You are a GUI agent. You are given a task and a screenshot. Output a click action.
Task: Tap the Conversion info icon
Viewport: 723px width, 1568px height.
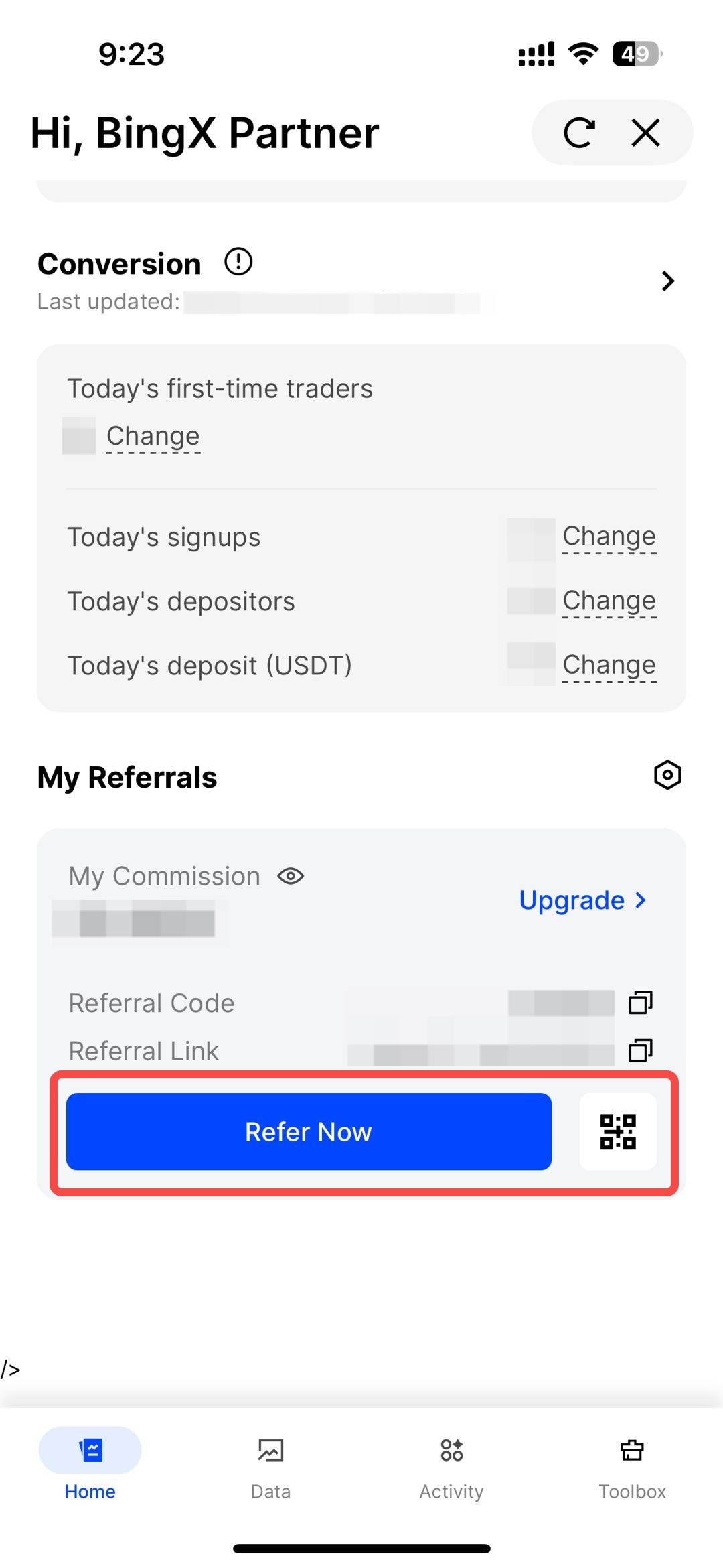click(238, 262)
